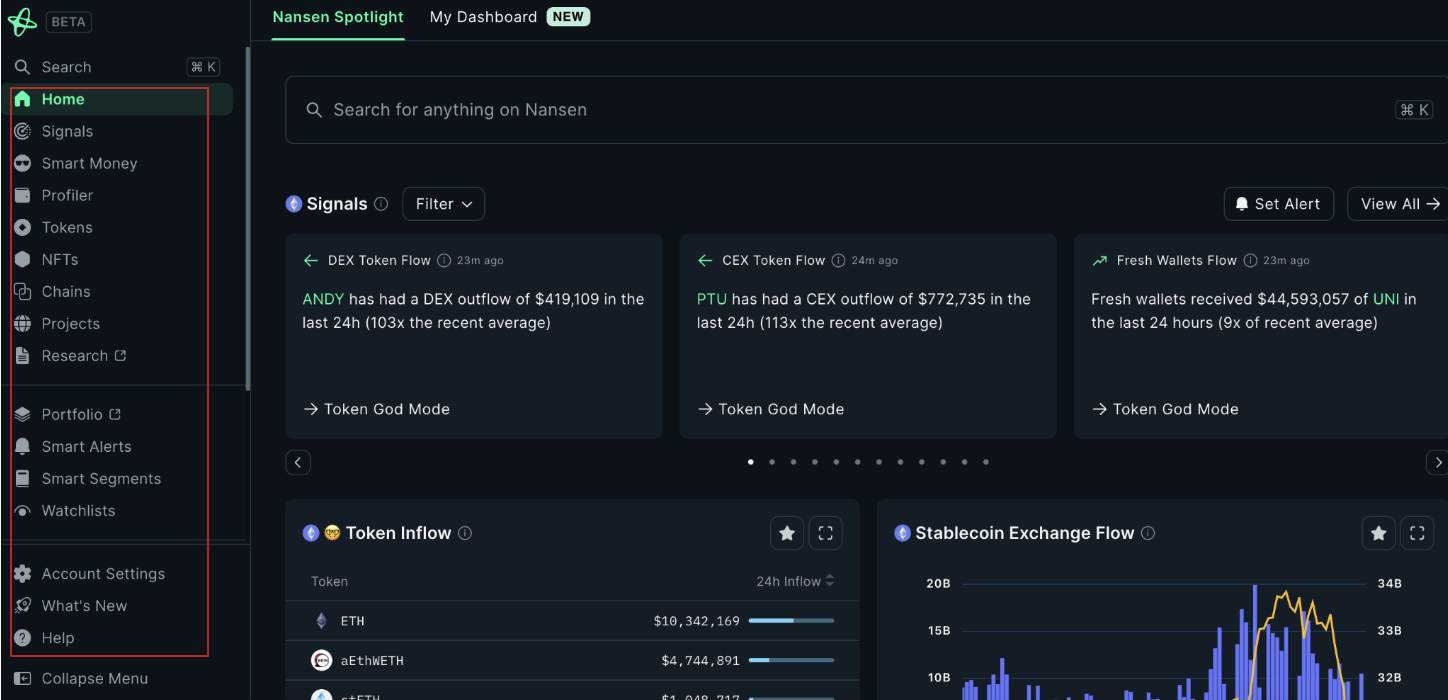
Task: Expand Stablecoin Exchange Flow to fullscreen
Action: (x=1417, y=534)
